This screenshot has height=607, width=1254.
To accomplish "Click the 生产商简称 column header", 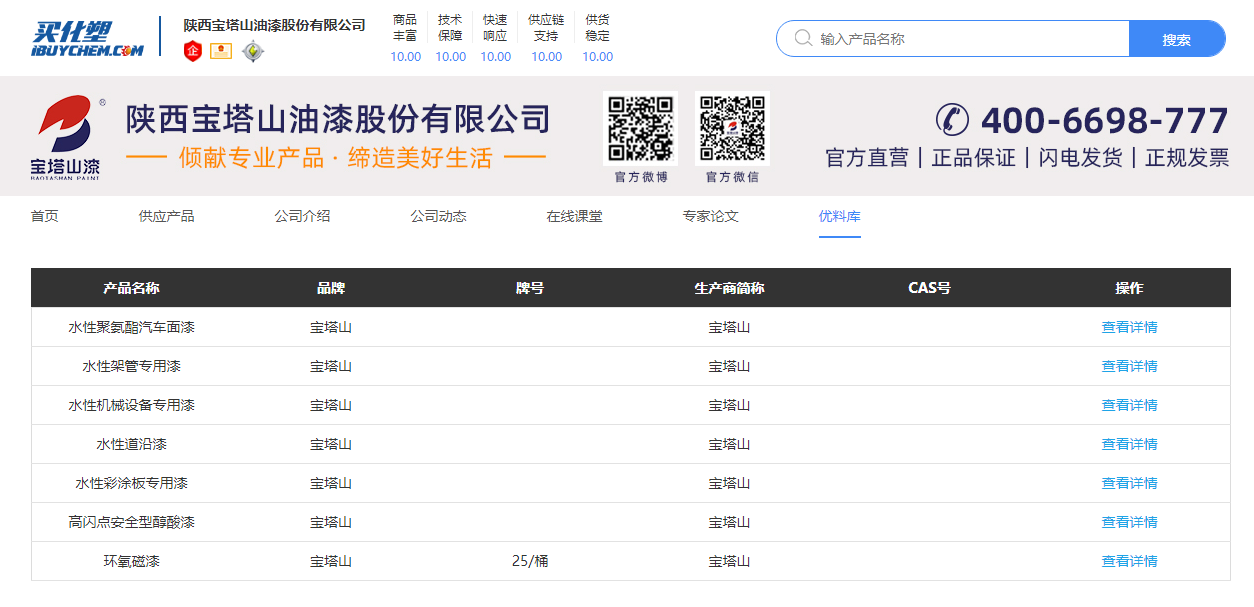I will pos(730,288).
